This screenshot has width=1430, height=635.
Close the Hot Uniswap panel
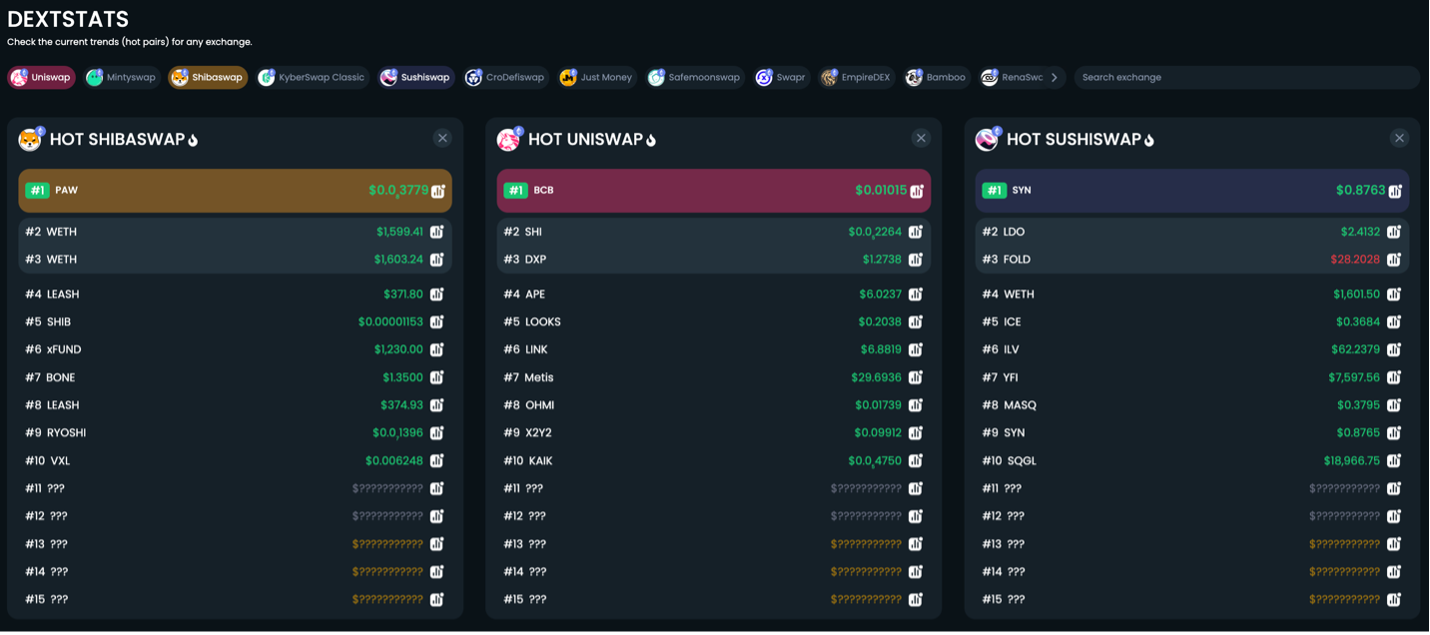tap(921, 138)
